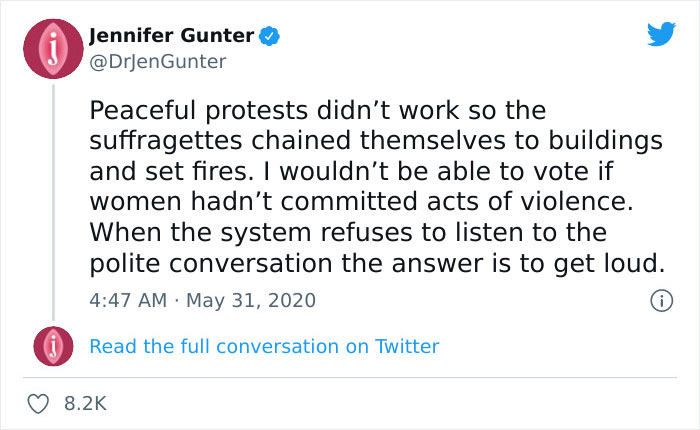Open the Twitter bird logo
This screenshot has height=430, width=700.
point(661,34)
